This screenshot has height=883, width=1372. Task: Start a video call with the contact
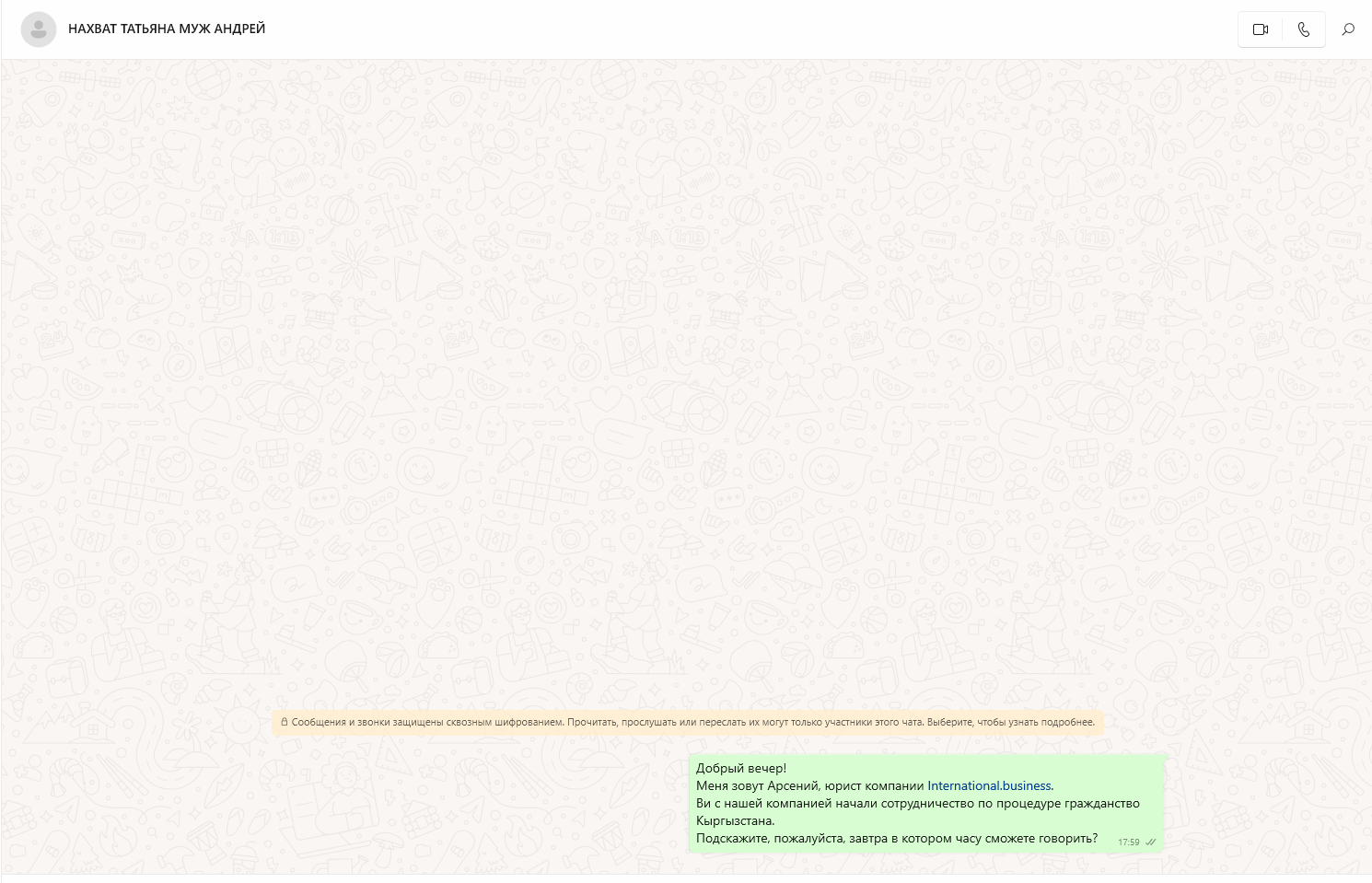point(1261,29)
